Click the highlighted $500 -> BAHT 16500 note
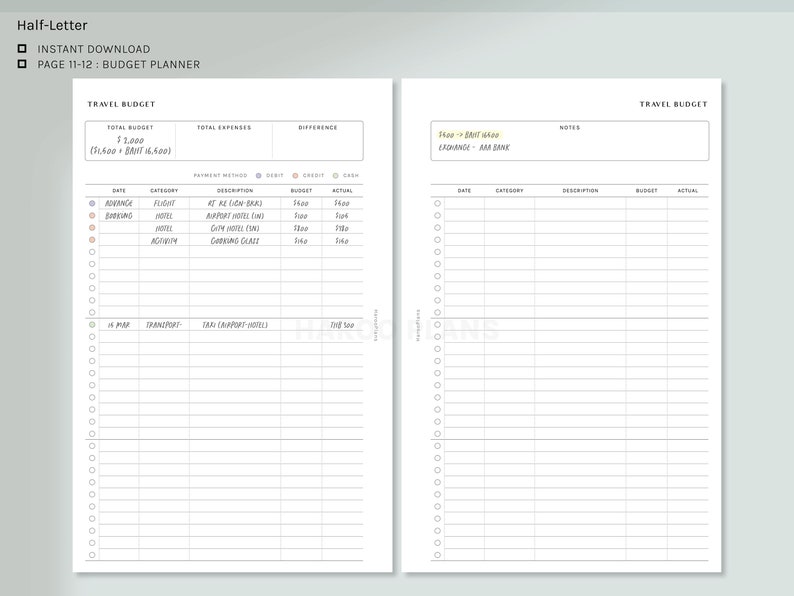Viewport: 794px width, 596px height. (x=469, y=135)
